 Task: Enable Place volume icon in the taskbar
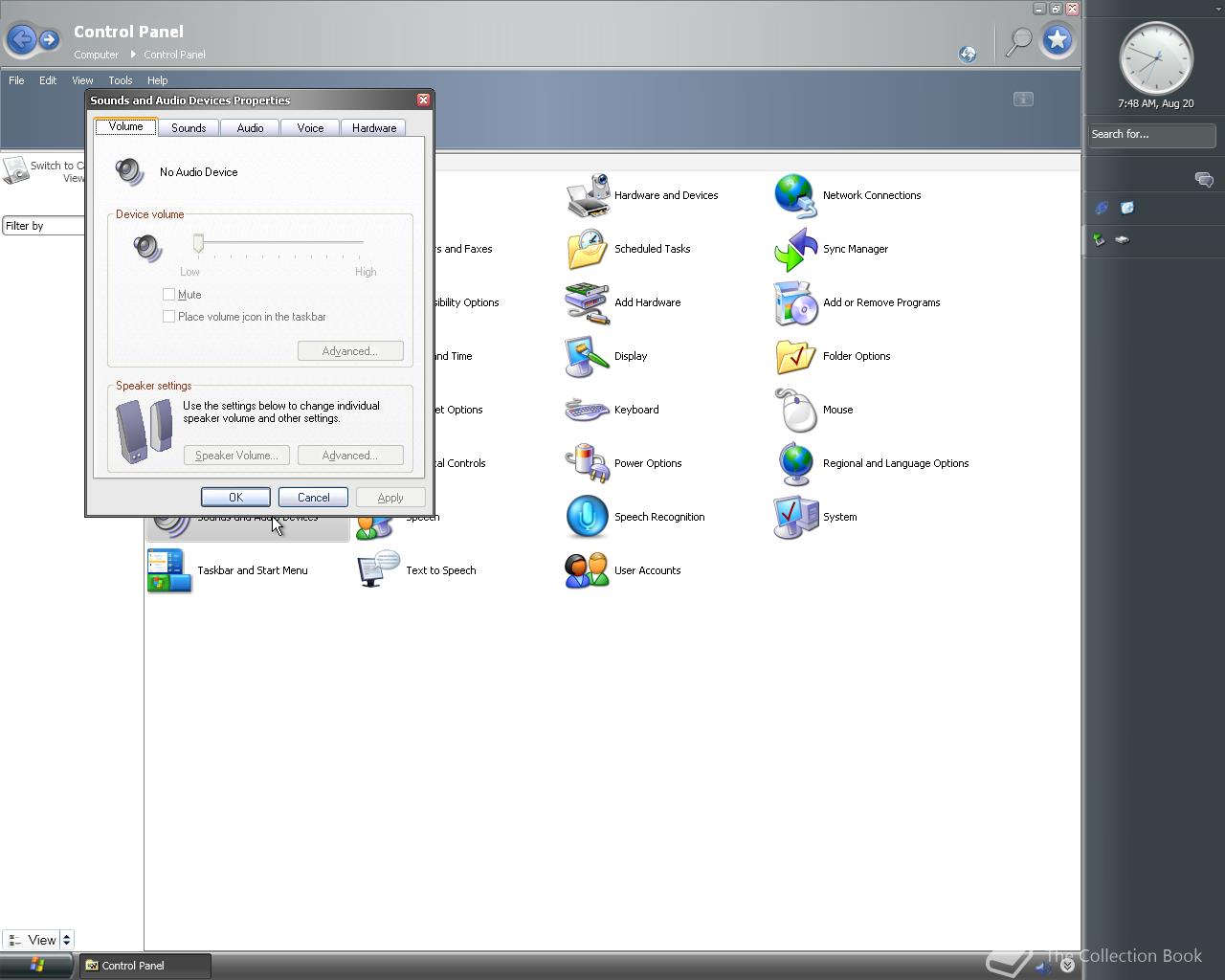coord(169,317)
